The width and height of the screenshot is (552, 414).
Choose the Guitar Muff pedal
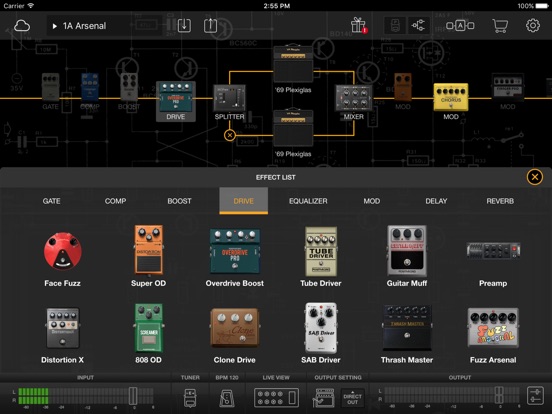407,256
